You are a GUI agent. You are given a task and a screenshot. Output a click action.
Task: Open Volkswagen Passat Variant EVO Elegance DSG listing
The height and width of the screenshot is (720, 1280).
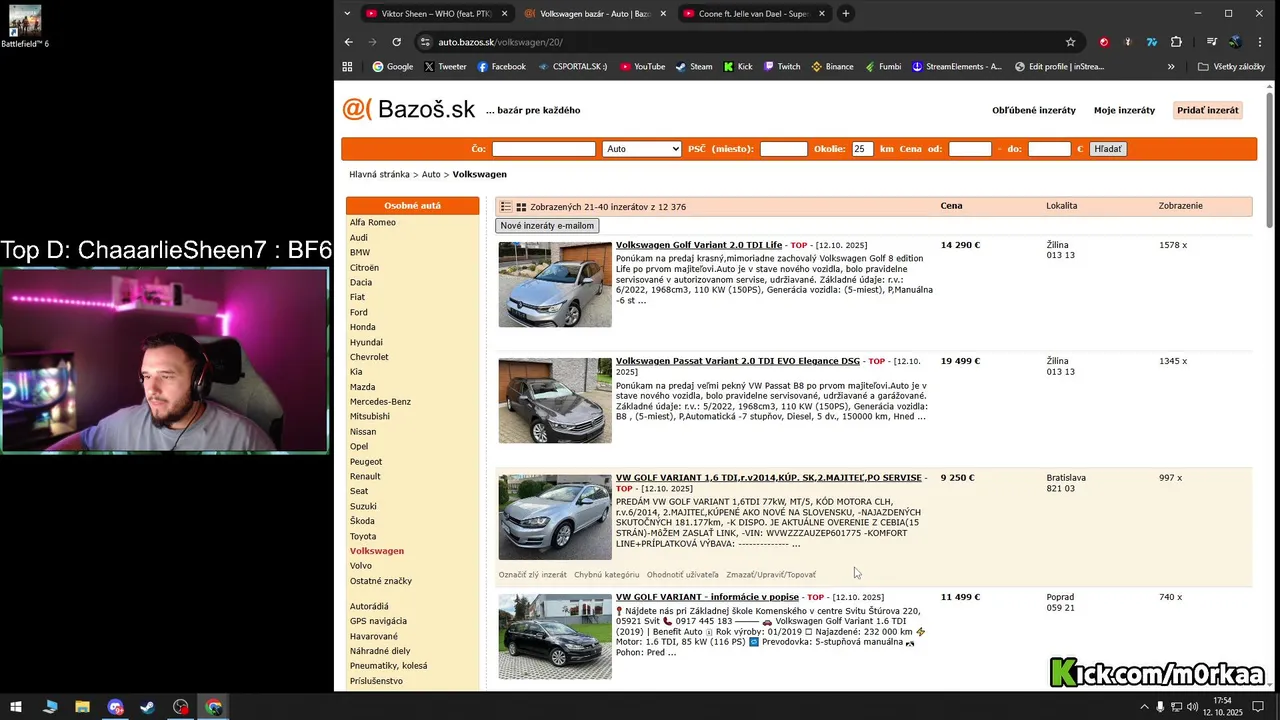[x=738, y=361]
